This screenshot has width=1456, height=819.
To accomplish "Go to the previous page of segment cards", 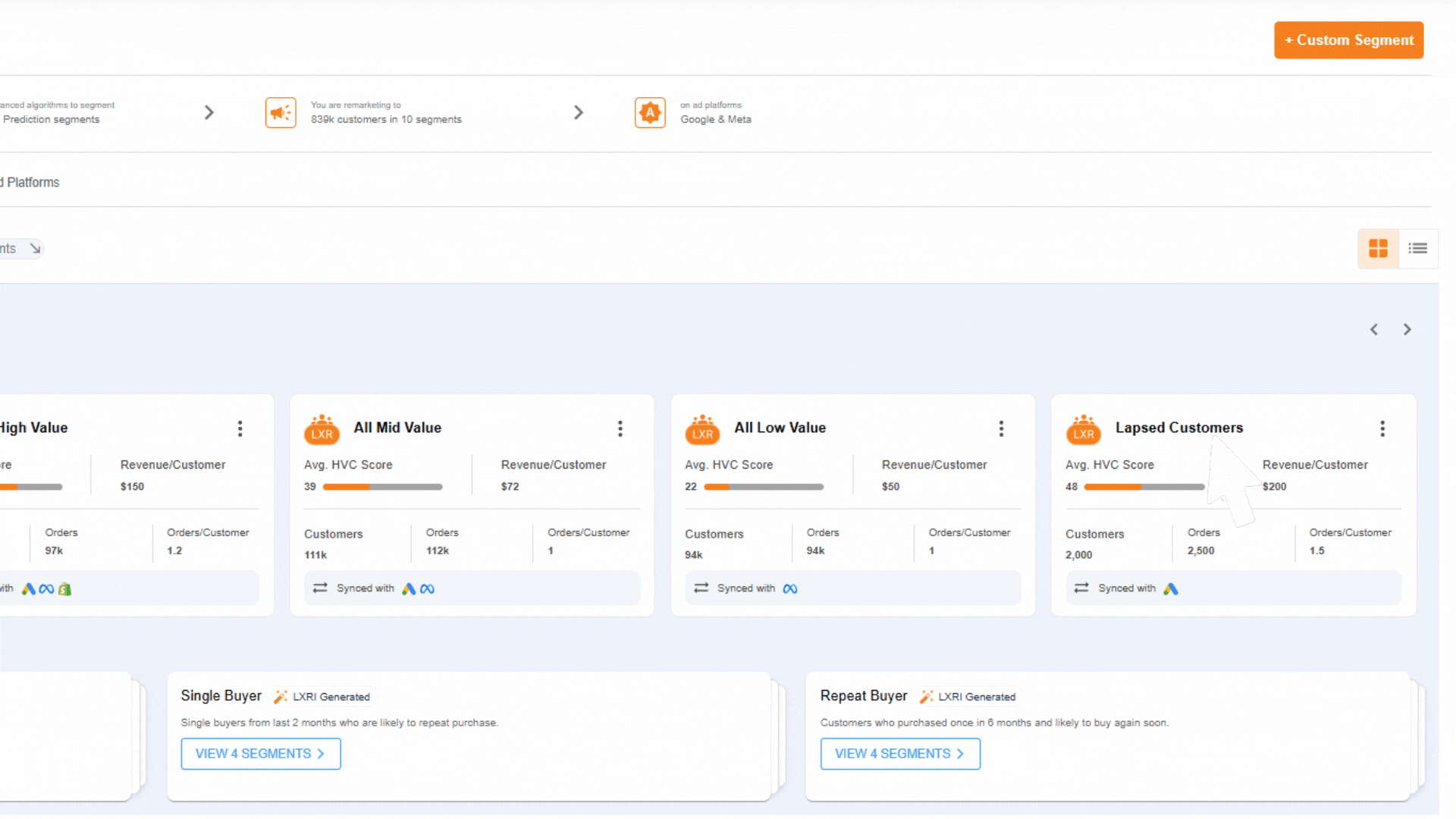I will click(x=1373, y=329).
